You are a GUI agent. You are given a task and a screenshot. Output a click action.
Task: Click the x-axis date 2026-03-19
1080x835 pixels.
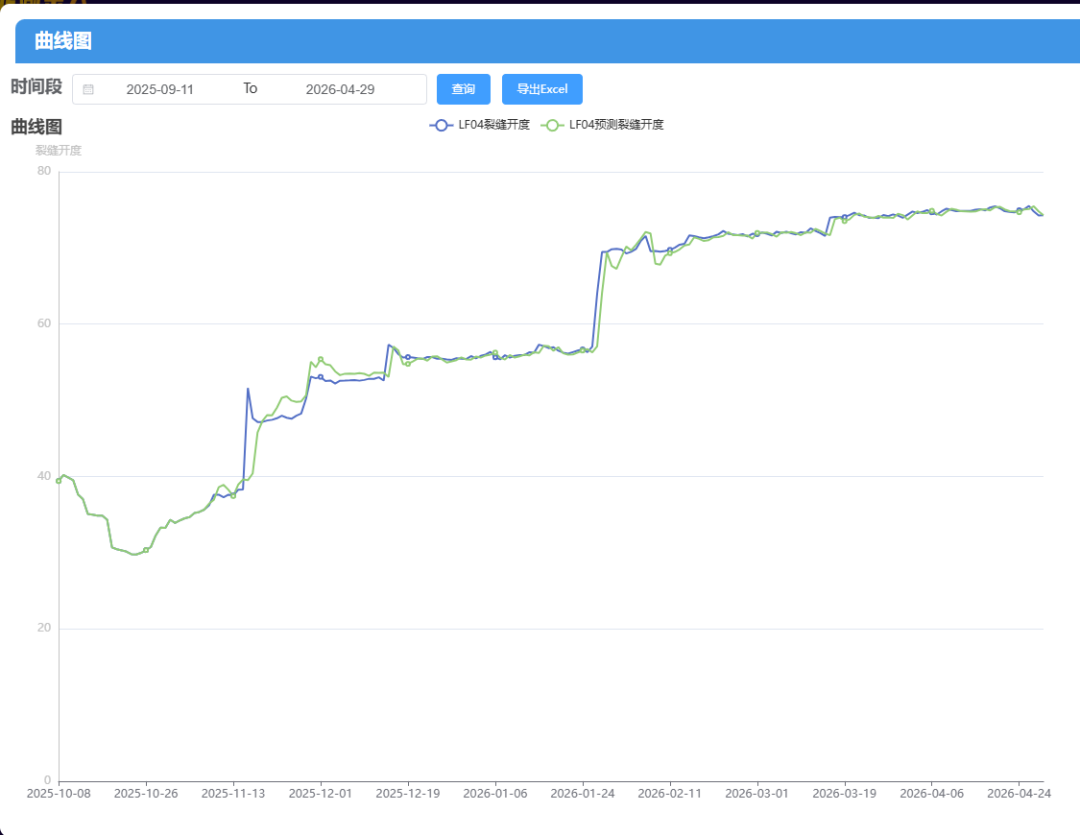click(844, 794)
